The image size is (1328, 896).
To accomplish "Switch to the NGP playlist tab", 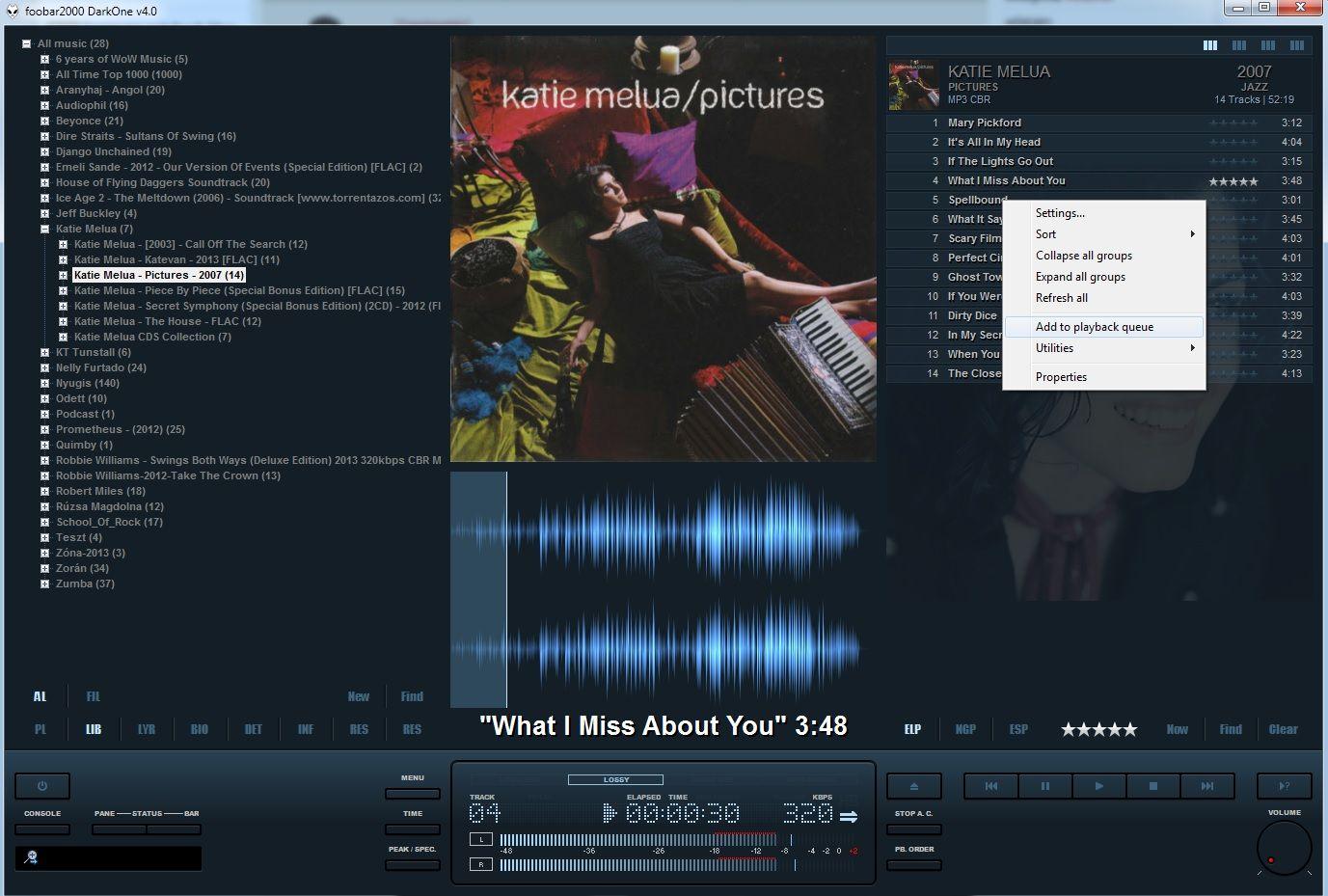I will tap(965, 729).
